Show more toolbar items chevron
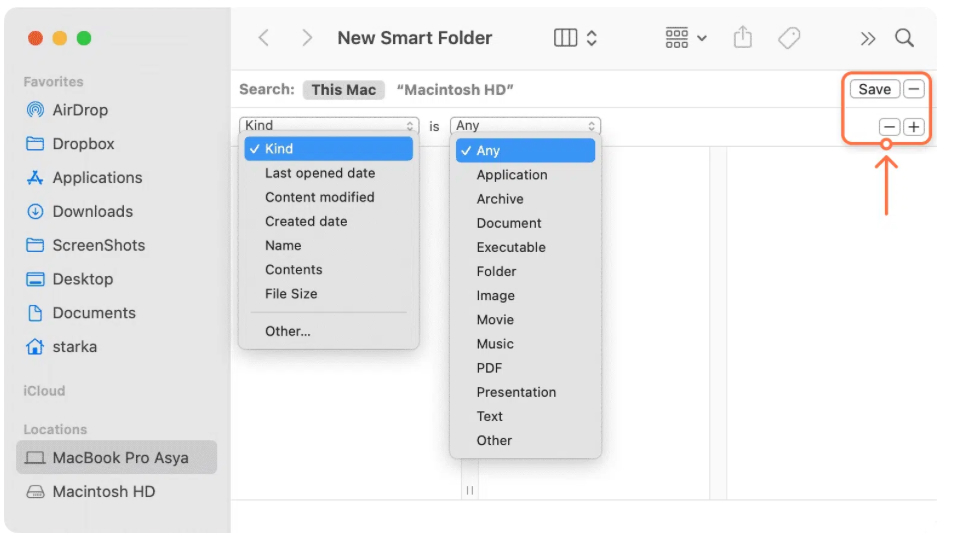 [x=867, y=38]
